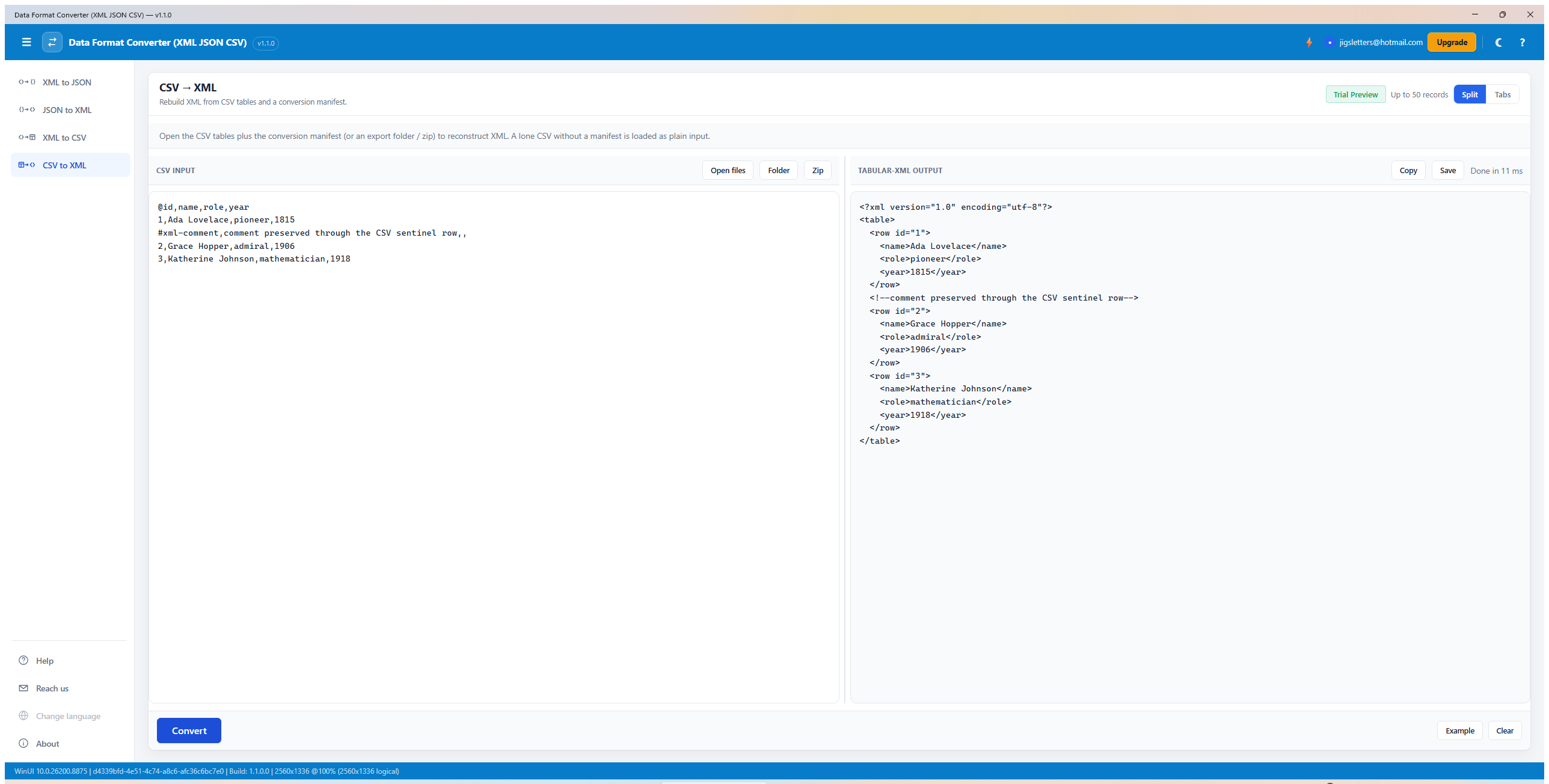Save the XML output
Image resolution: width=1549 pixels, height=784 pixels.
tap(1447, 171)
